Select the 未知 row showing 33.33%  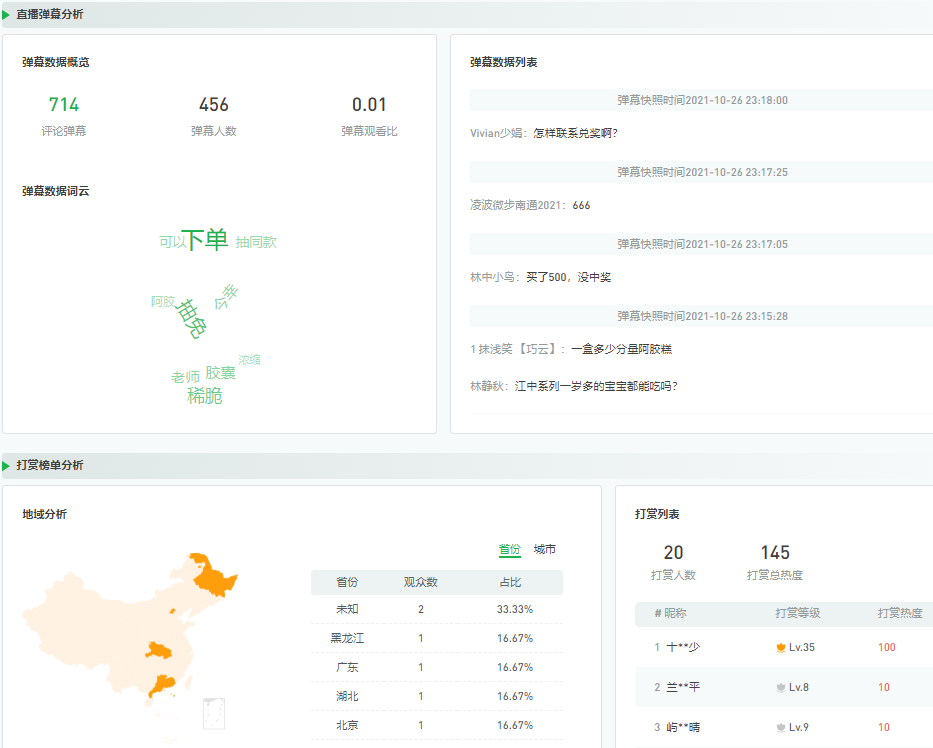436,608
